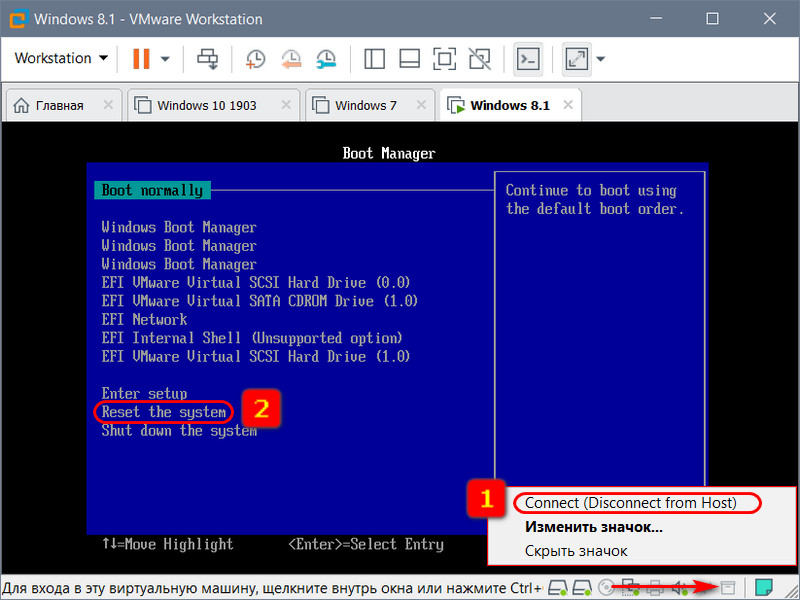
Task: Close the Windows 7 tab
Action: [x=421, y=105]
